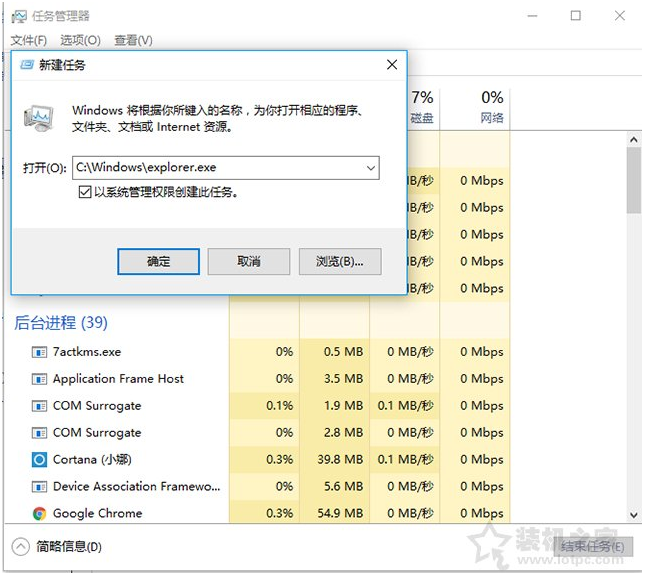Viewport: 645px width, 573px height.
Task: Click the Cortana (小娜) circle icon
Action: (39, 460)
